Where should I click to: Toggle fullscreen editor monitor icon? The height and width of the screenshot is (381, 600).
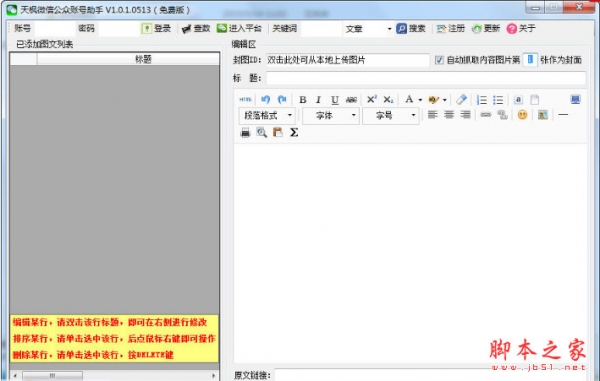(x=575, y=99)
